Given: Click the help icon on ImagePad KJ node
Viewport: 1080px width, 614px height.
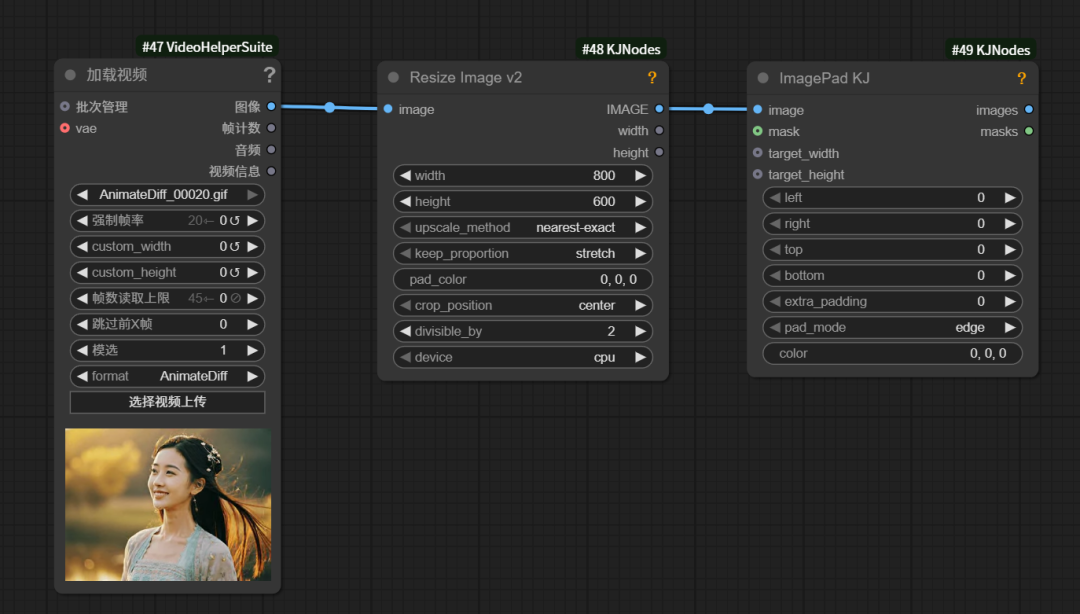Looking at the screenshot, I should click(1021, 77).
